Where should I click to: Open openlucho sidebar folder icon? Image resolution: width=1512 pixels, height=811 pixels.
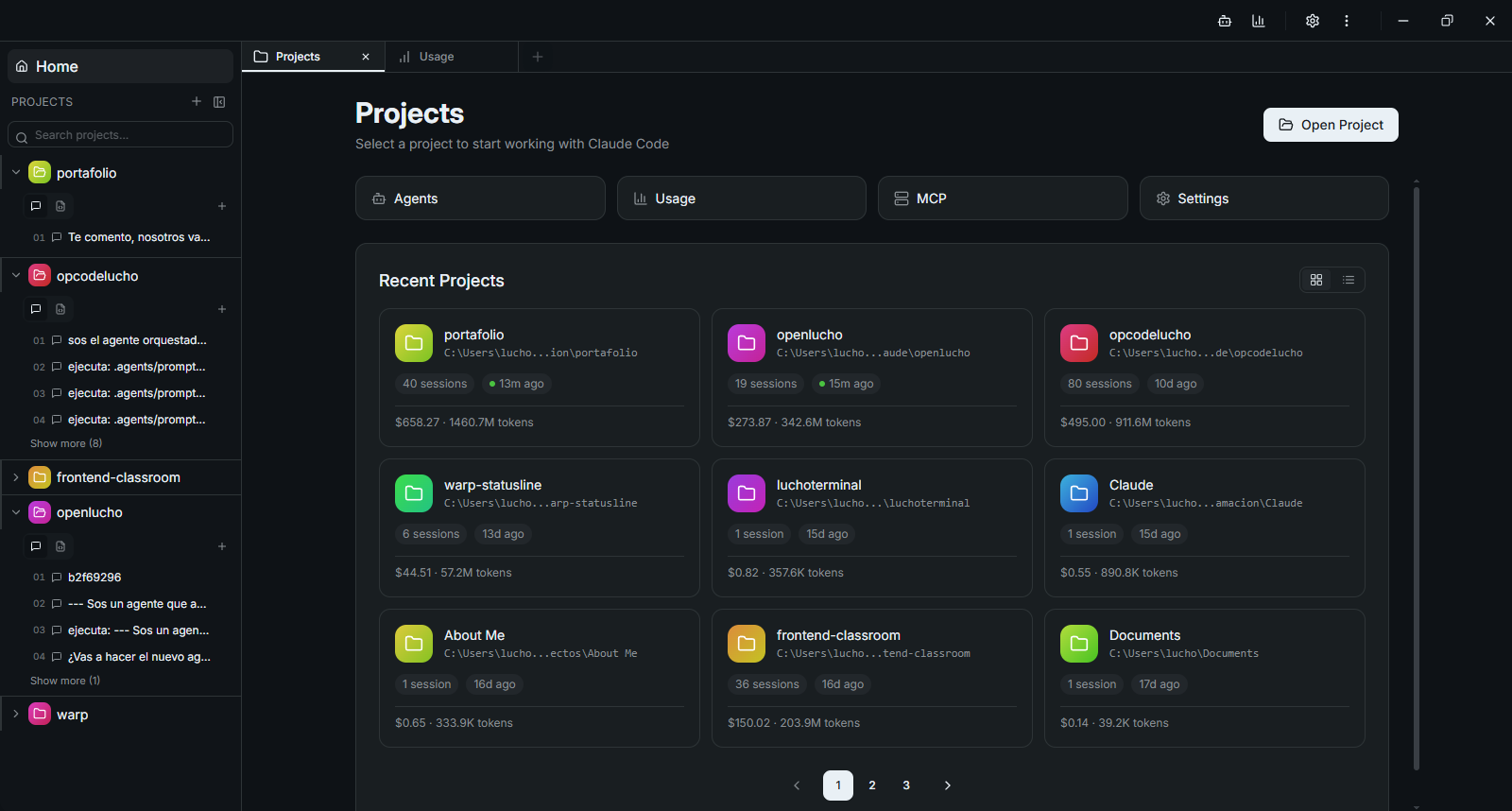(x=40, y=511)
